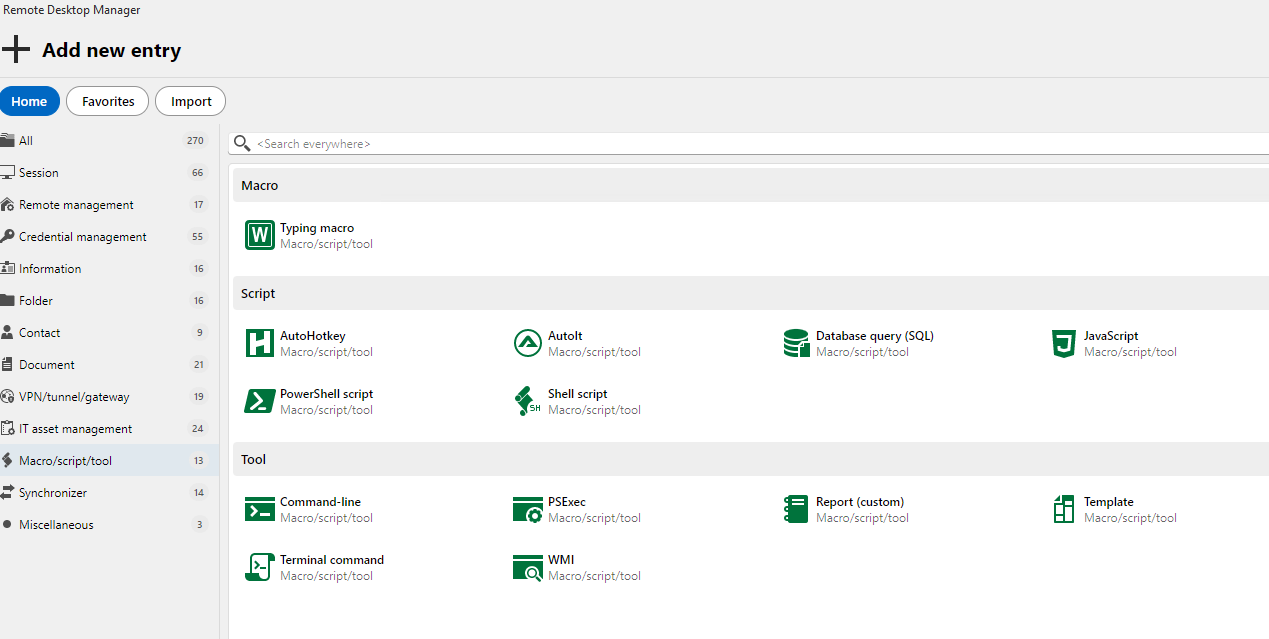This screenshot has height=639, width=1269.
Task: Click the Contact label in the sidebar
Action: click(40, 333)
